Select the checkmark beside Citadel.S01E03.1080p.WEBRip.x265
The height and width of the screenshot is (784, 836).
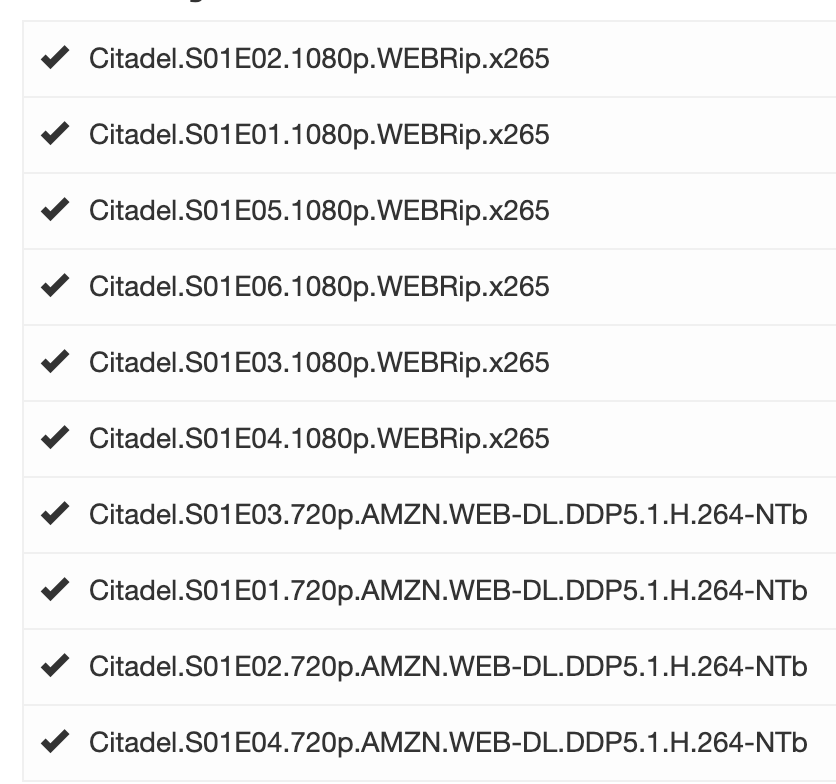click(55, 361)
